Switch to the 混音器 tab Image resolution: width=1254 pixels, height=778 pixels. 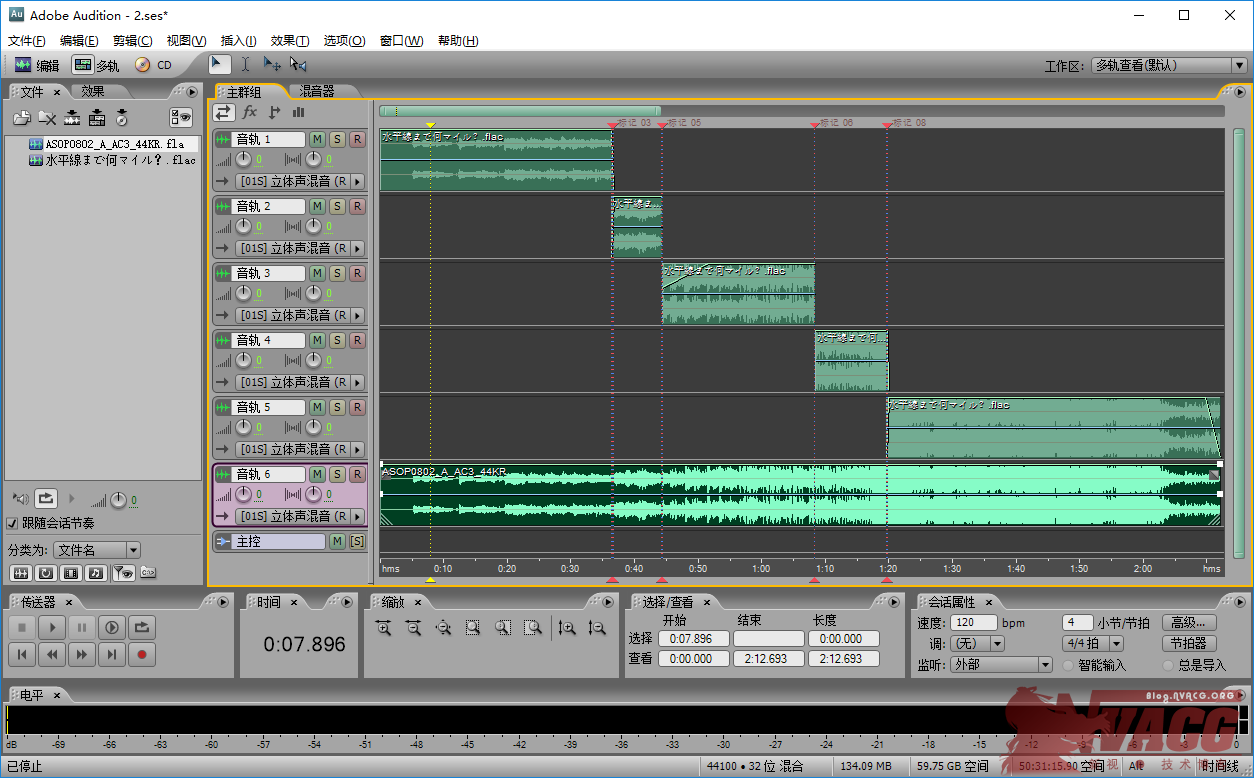(317, 91)
